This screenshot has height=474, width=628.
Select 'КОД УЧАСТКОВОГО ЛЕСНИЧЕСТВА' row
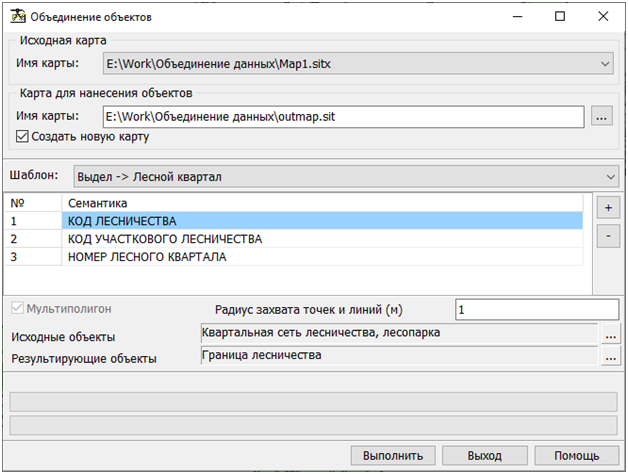(322, 239)
